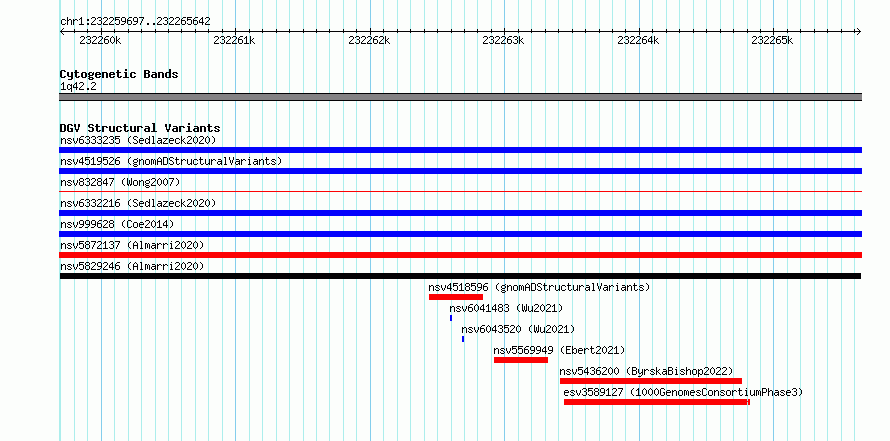Select the blue bar under nsv6333235
890x441 pixels.
460,150
